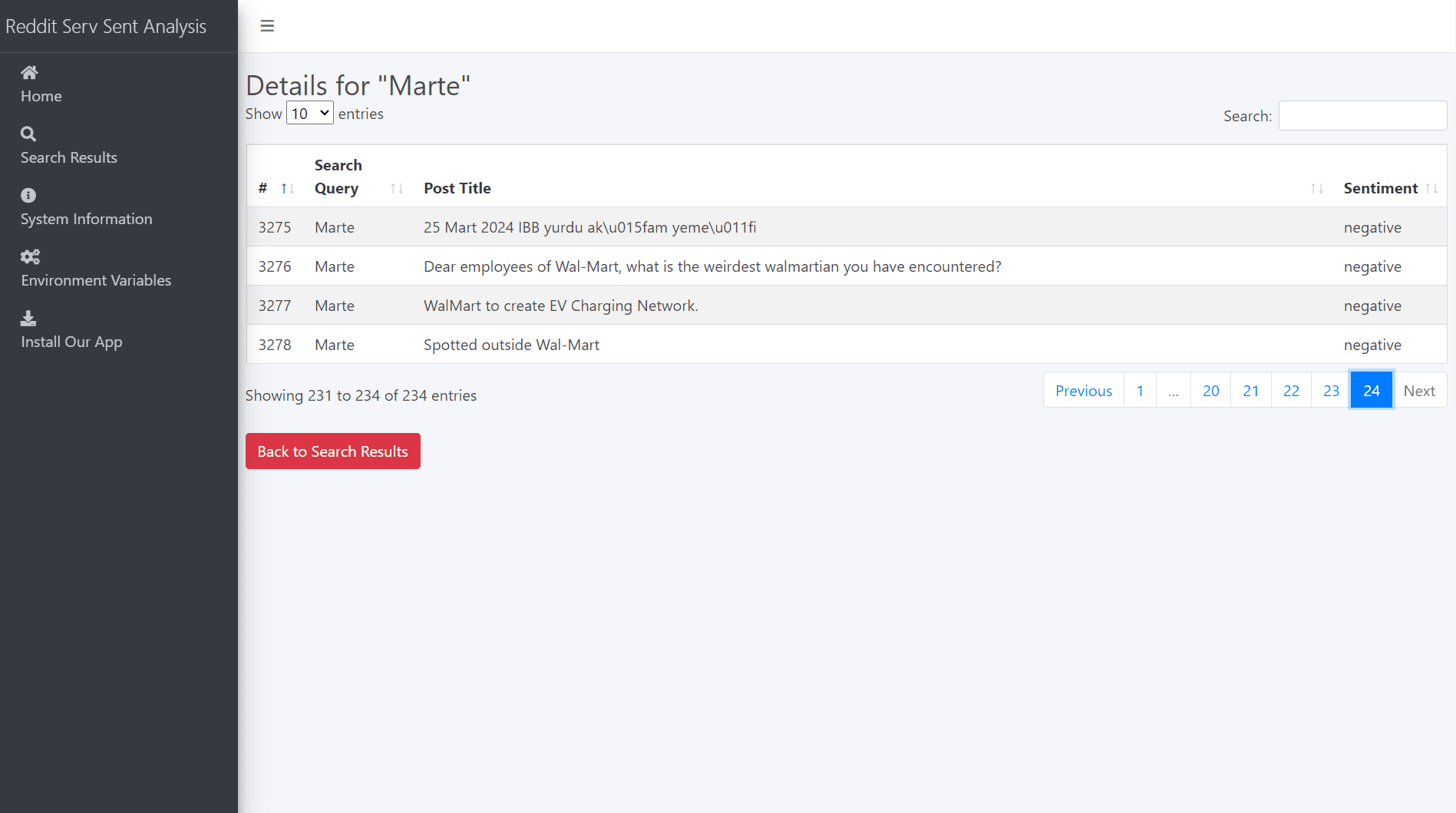Go to pagination page 1

(x=1140, y=391)
